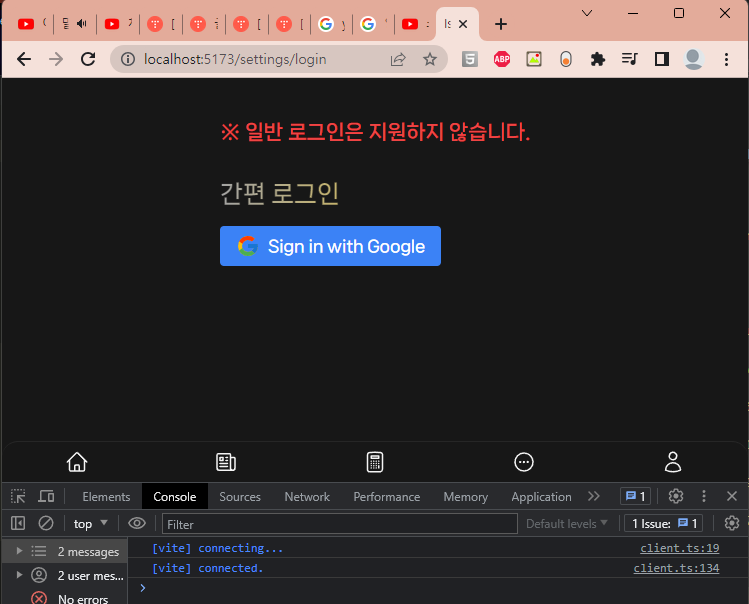Open Console settings gear beside issues counter
Screen dimensions: 749x604
point(732,523)
